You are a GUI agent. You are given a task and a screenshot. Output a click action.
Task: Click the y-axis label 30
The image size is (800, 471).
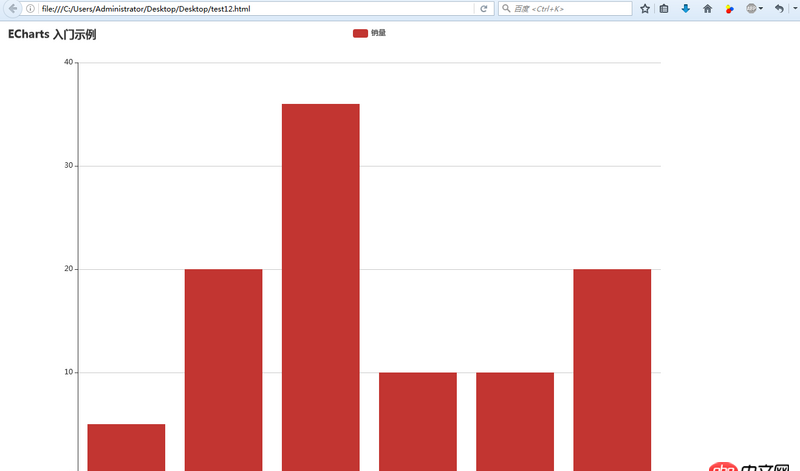pyautogui.click(x=68, y=166)
